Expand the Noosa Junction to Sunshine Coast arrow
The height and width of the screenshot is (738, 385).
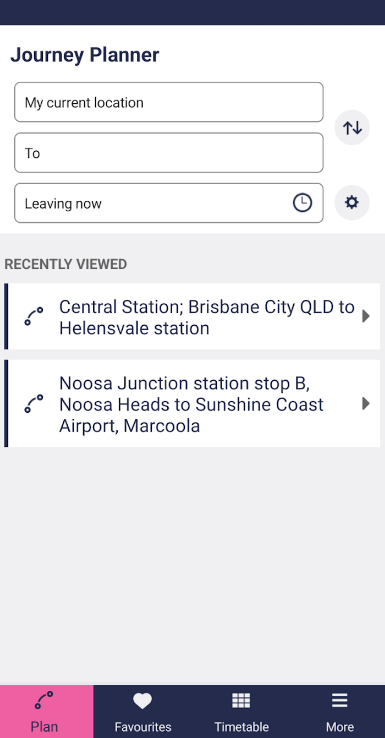pos(366,404)
